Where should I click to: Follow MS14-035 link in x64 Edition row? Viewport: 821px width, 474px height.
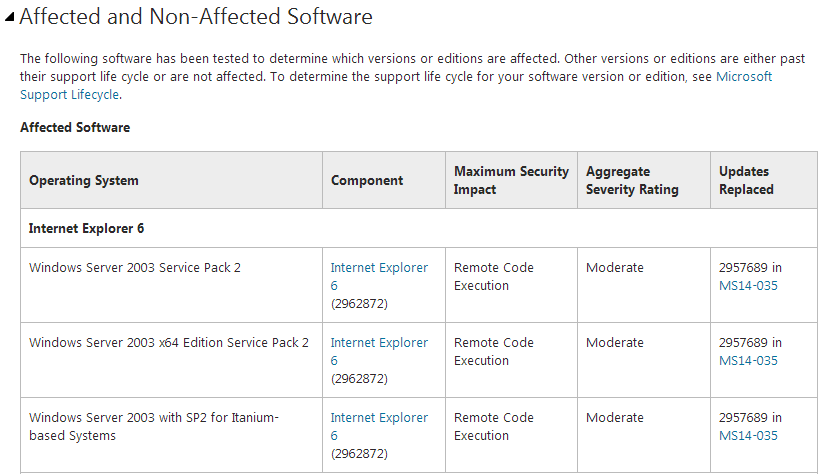pos(748,361)
